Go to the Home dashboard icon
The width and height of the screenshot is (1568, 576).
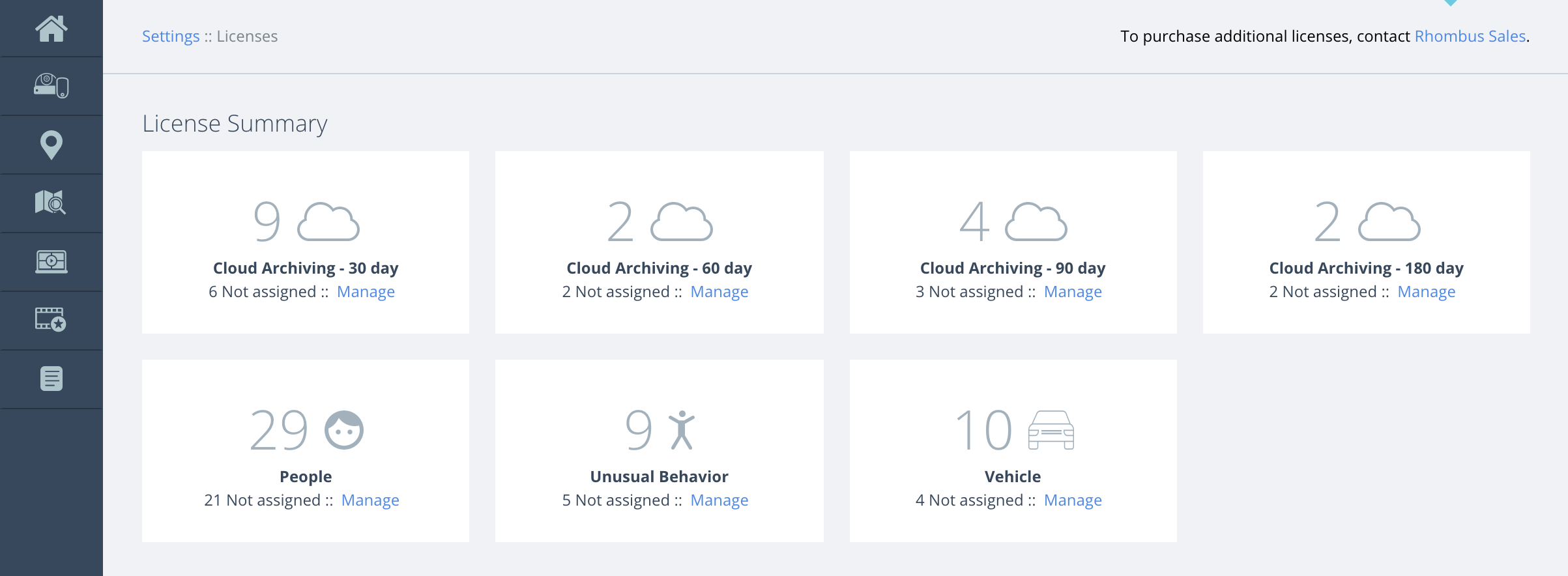click(51, 29)
